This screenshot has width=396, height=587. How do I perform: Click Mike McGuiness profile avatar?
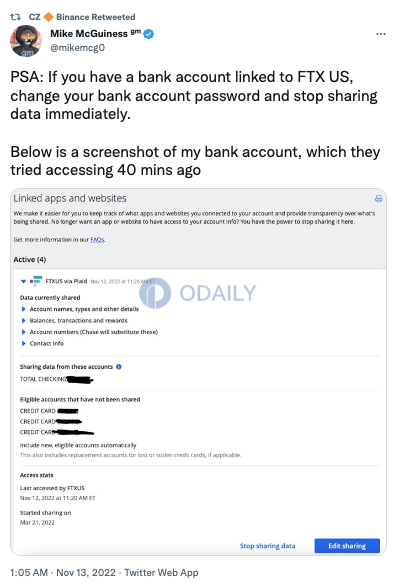point(26,41)
